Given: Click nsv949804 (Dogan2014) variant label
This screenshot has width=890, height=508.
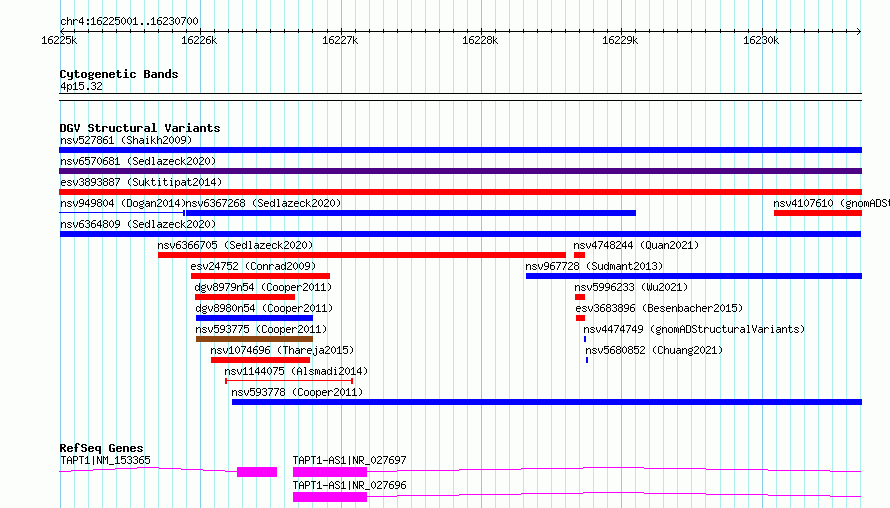Looking at the screenshot, I should pyautogui.click(x=123, y=203).
